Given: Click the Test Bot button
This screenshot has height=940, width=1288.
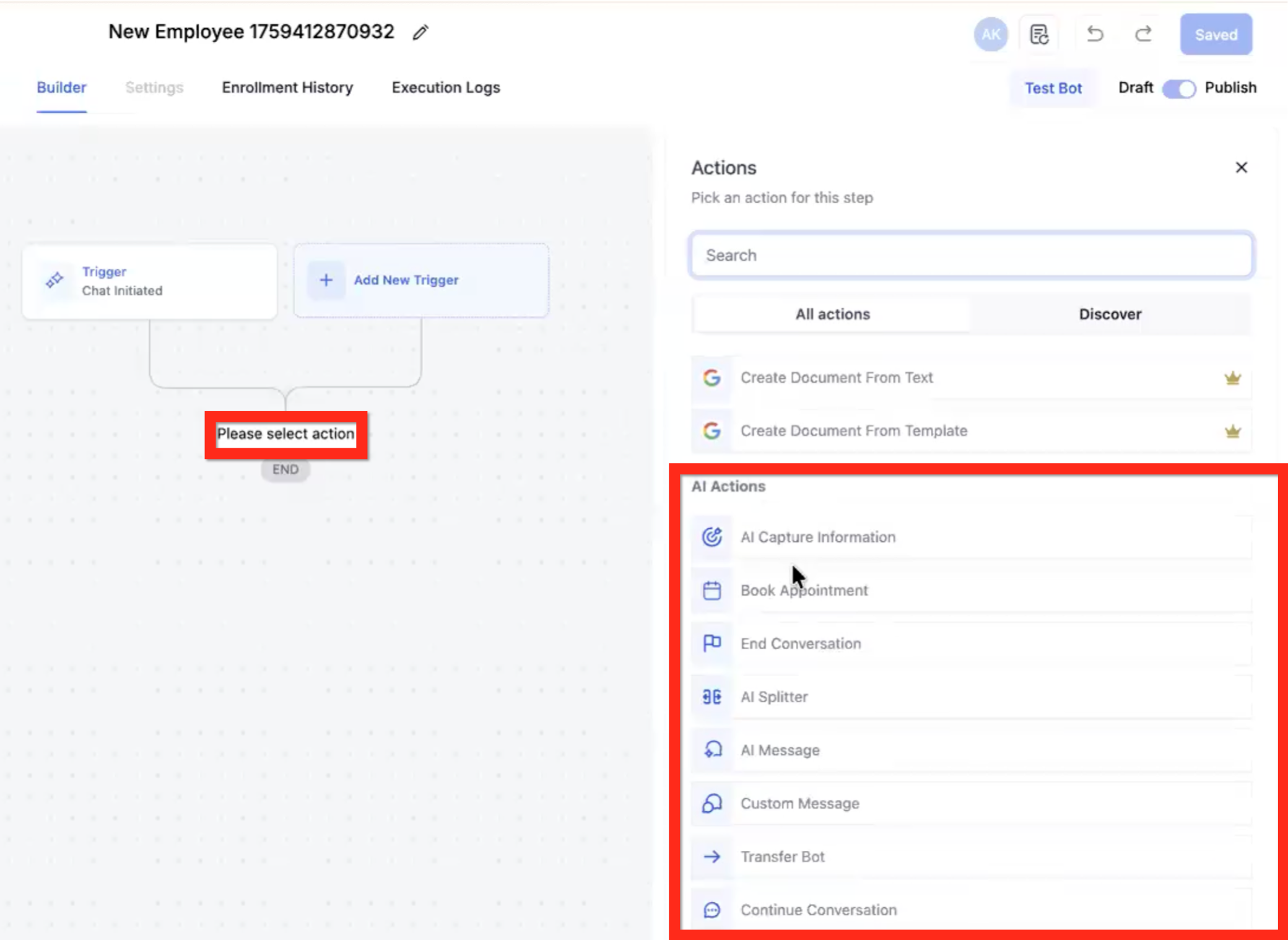Looking at the screenshot, I should click(x=1053, y=89).
